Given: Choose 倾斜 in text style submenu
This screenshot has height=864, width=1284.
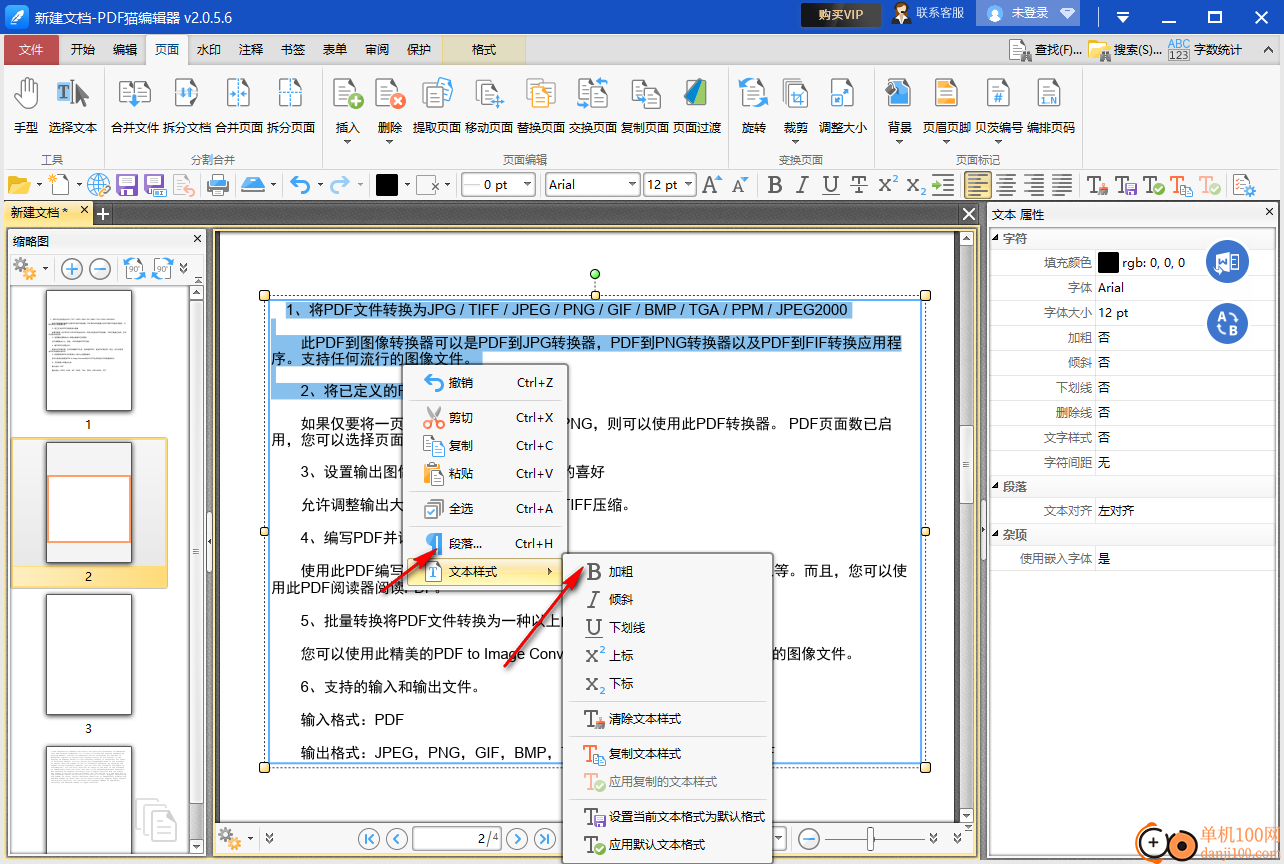Looking at the screenshot, I should click(x=668, y=600).
